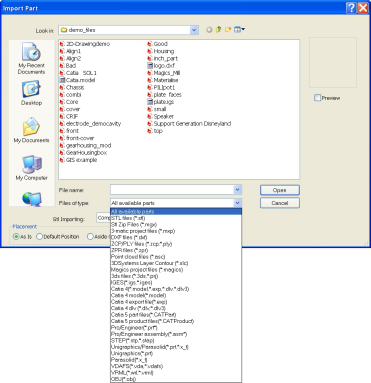Select file electrode_democavity

tap(93, 124)
